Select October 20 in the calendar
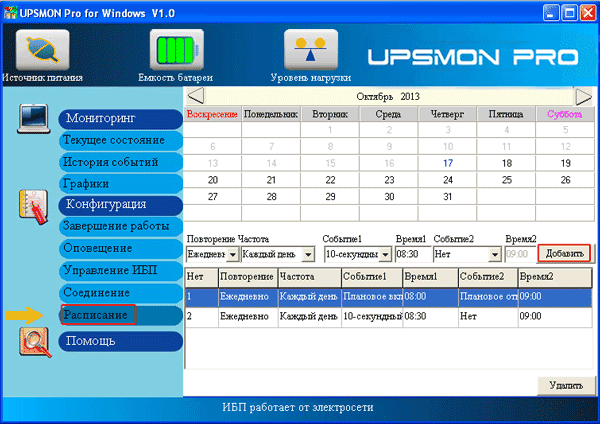 click(x=213, y=180)
